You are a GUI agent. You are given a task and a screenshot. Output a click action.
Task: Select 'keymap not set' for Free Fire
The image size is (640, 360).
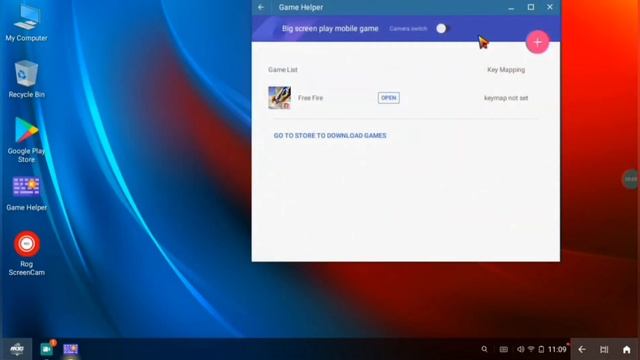tap(506, 98)
